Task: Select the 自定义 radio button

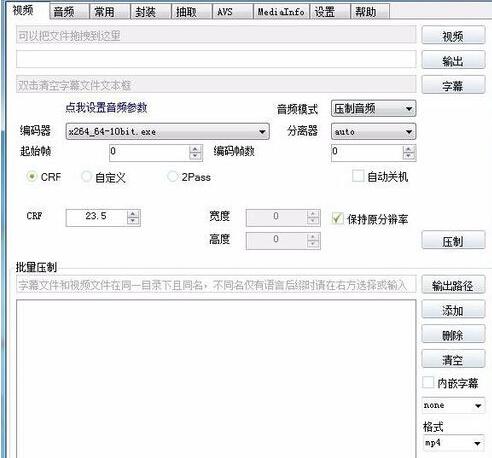Action: (86, 176)
